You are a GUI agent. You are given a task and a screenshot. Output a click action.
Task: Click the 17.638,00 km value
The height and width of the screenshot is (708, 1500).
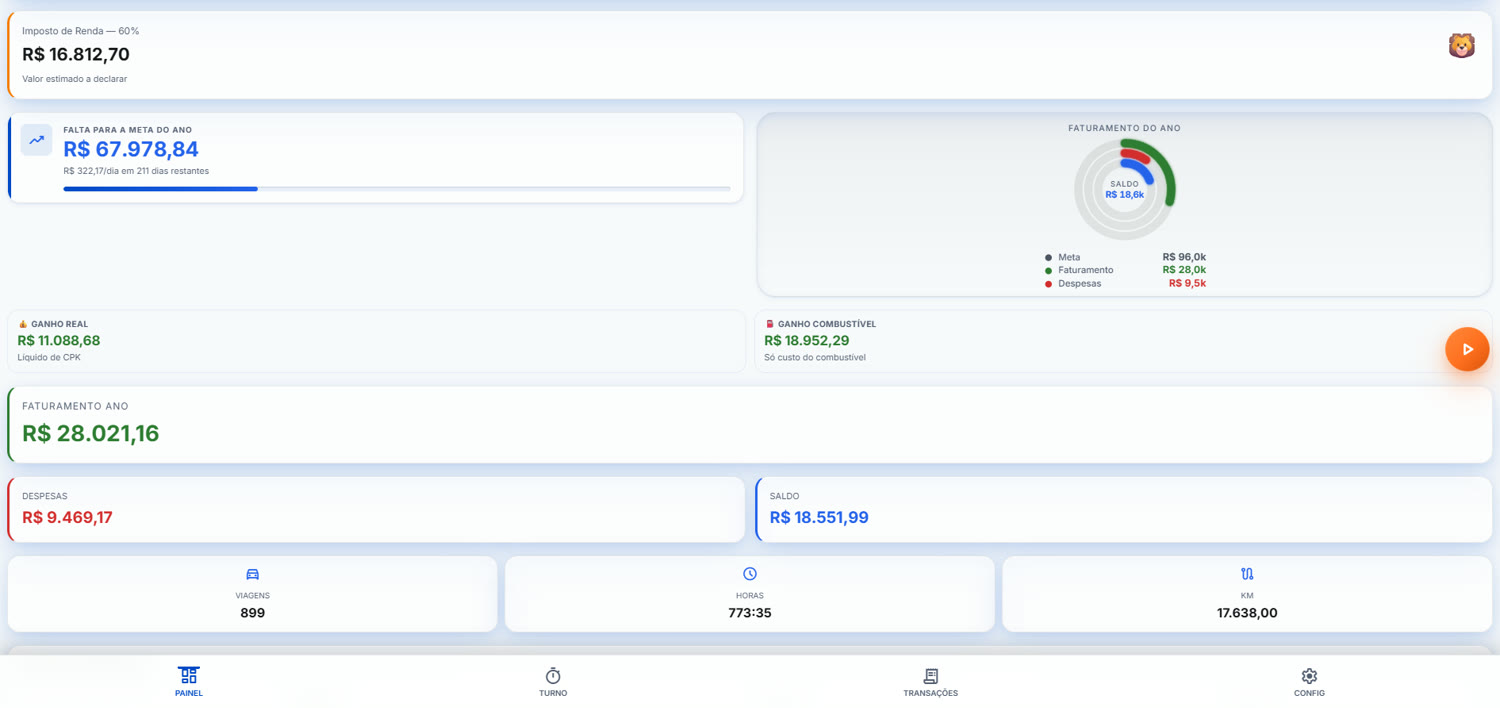(1247, 612)
